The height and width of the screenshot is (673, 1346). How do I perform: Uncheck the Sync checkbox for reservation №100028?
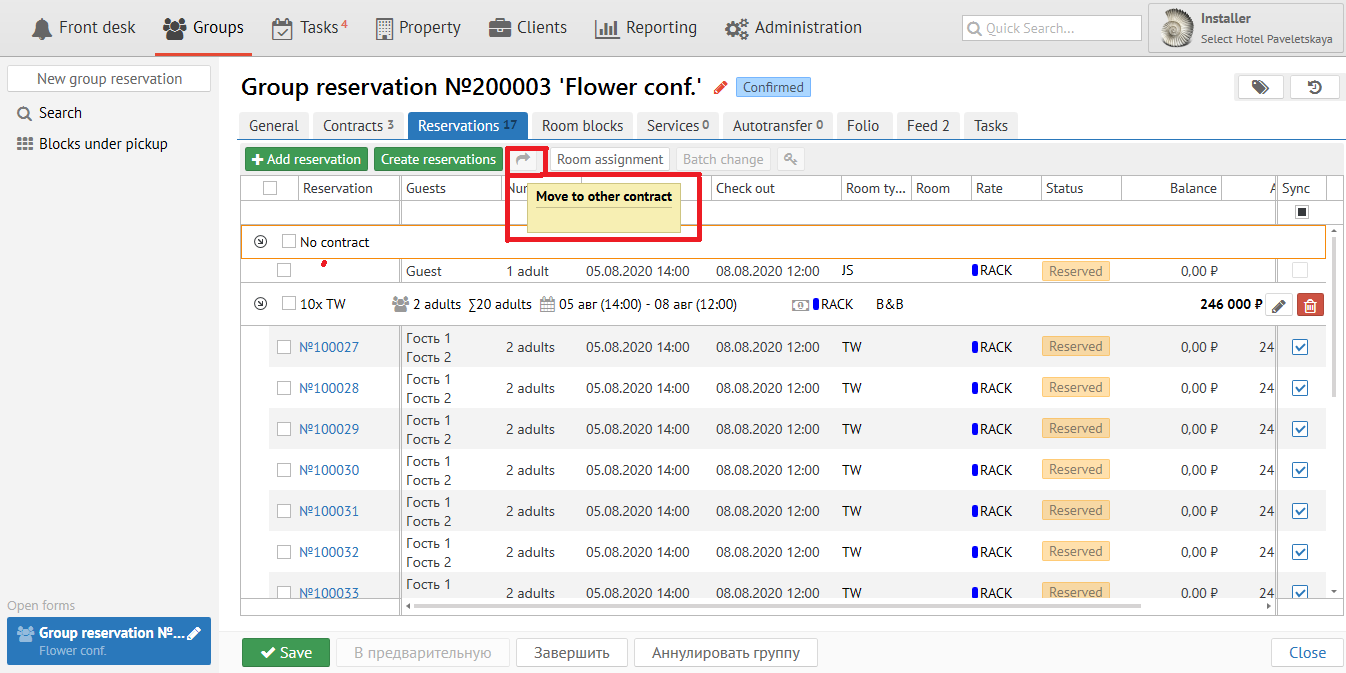coord(1300,388)
